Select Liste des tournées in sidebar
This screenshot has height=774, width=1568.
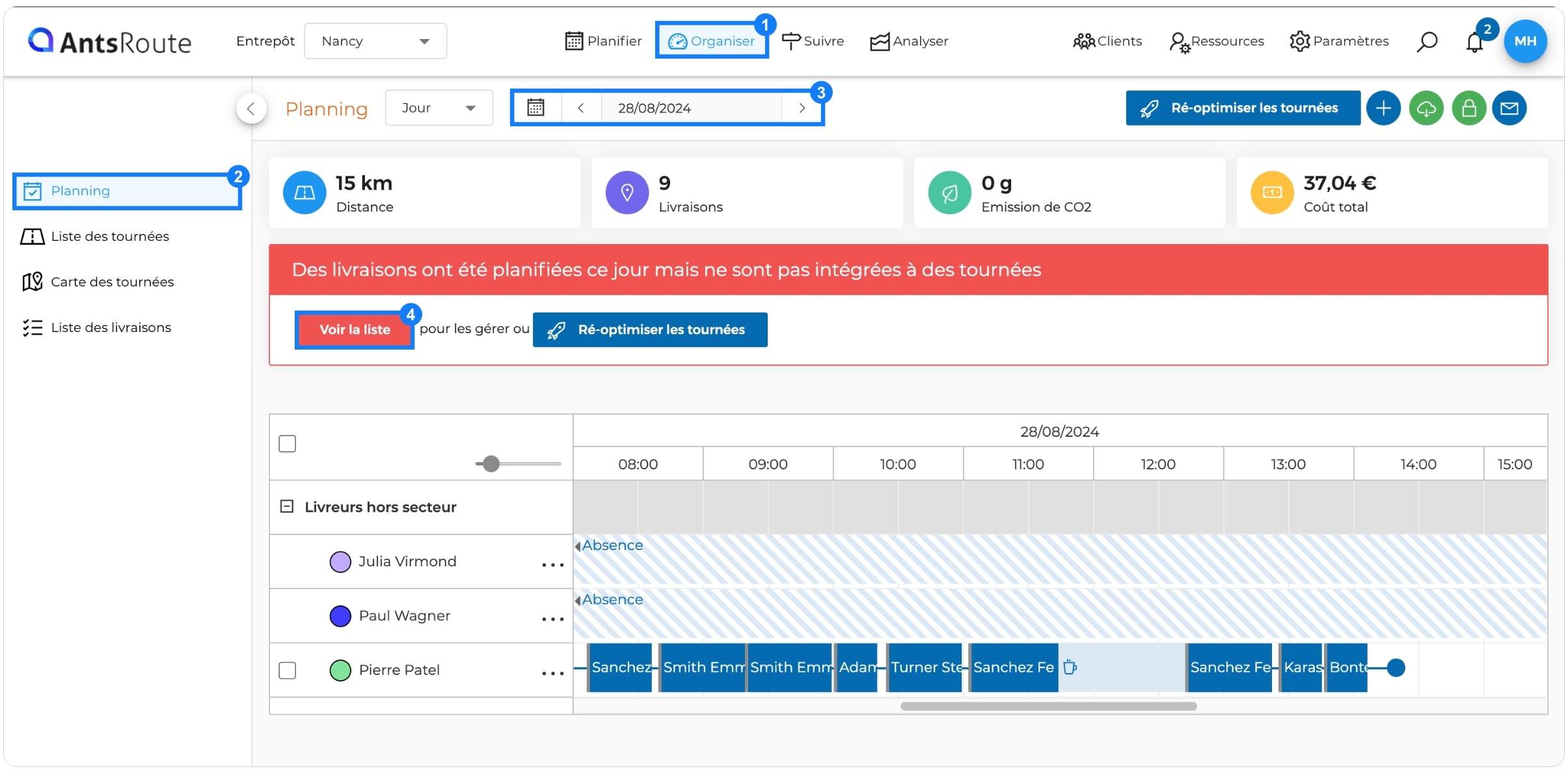[x=96, y=236]
